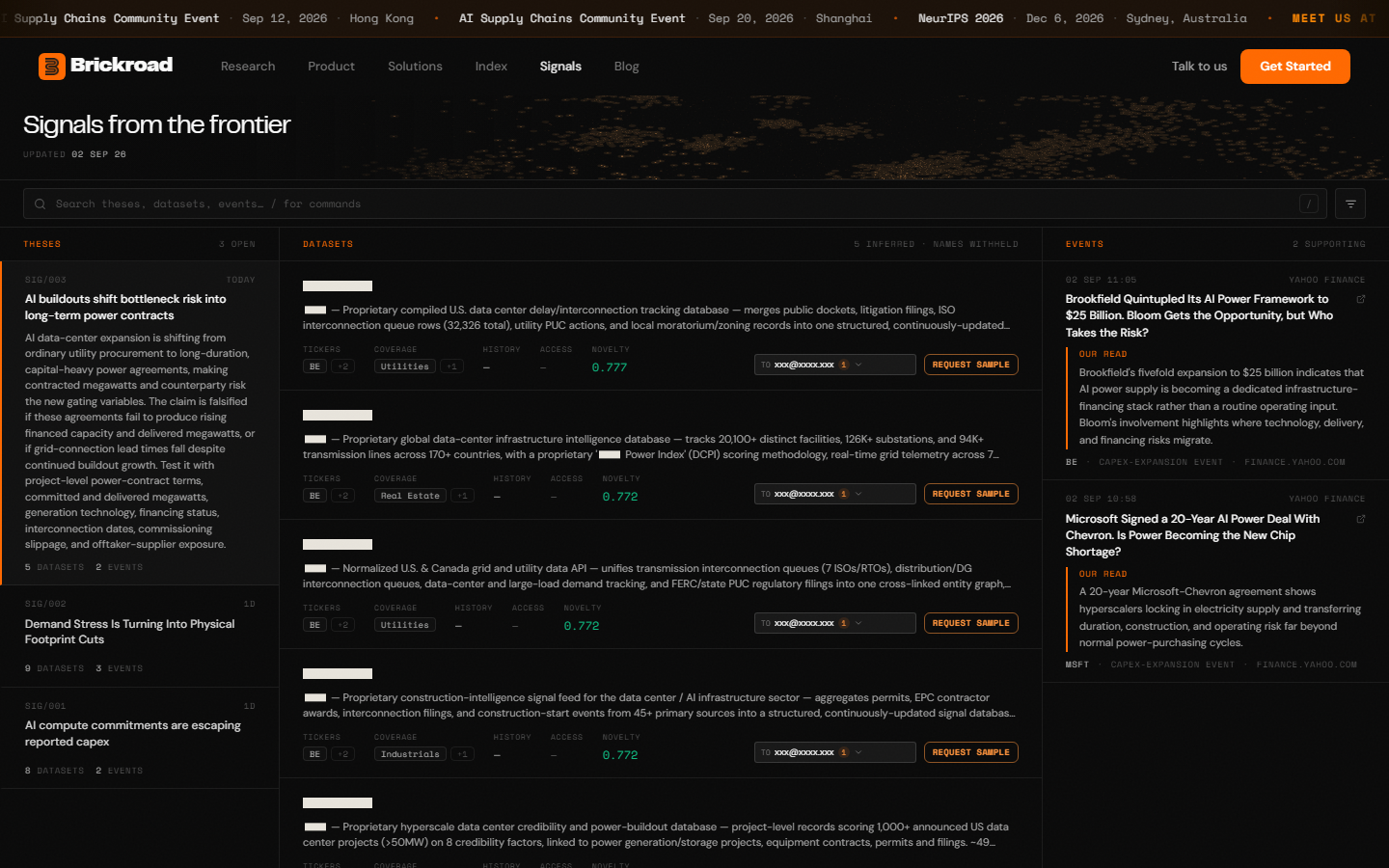This screenshot has width=1389, height=868.
Task: Open the filter options icon beside search
Action: [1350, 204]
